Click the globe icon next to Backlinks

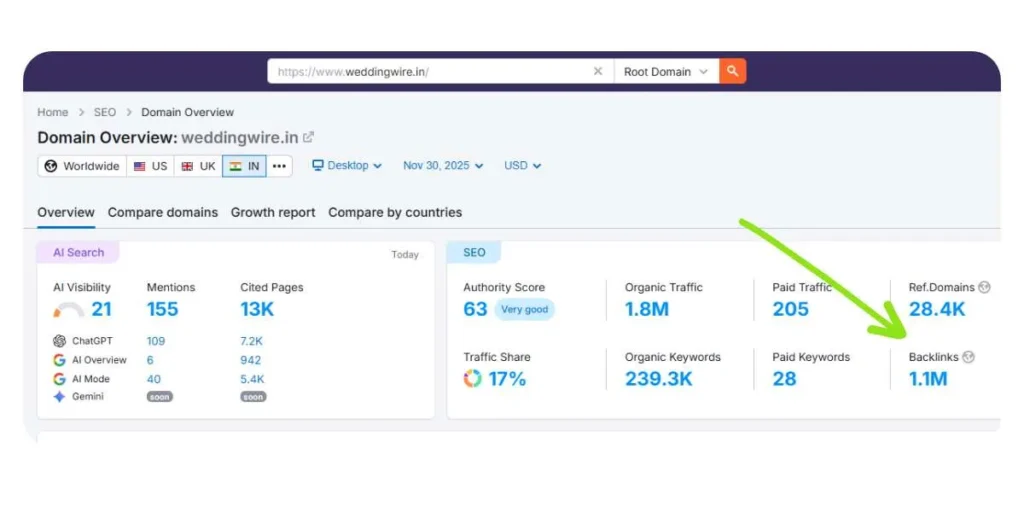click(x=968, y=357)
